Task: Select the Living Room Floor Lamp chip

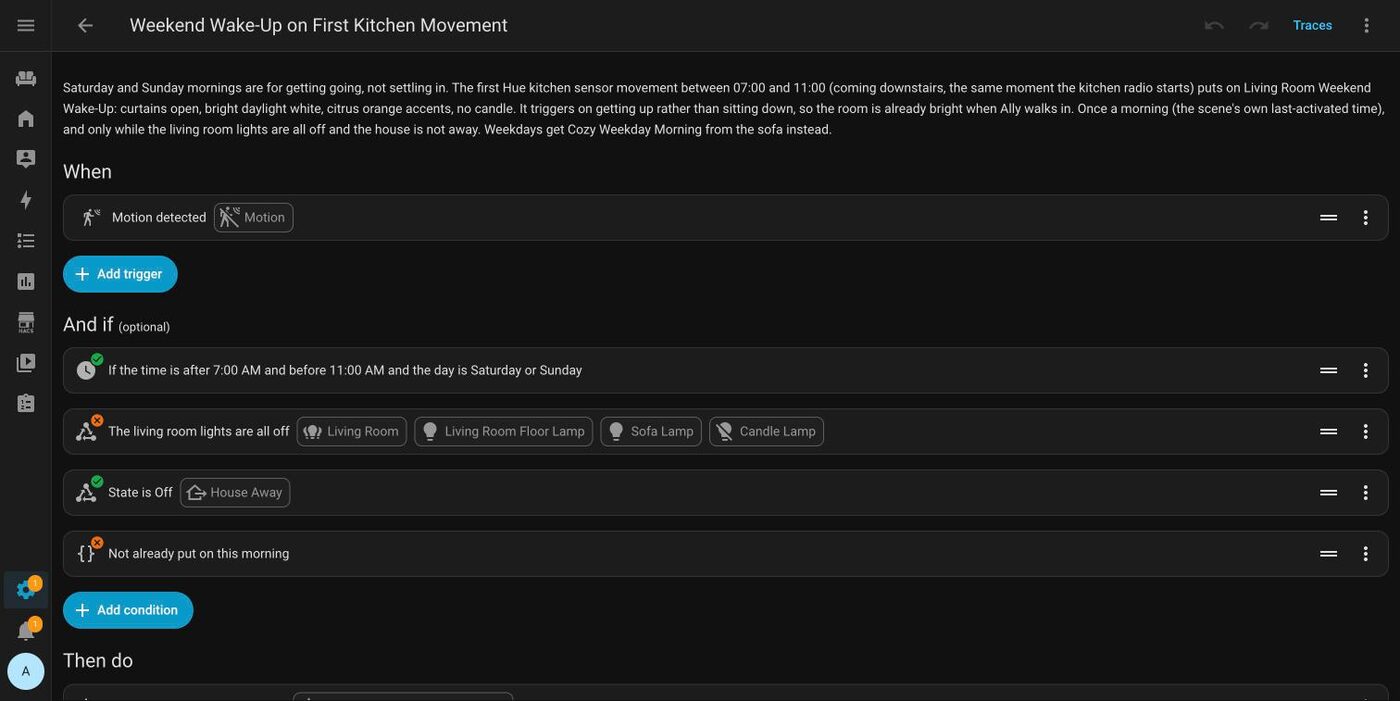Action: (x=504, y=432)
